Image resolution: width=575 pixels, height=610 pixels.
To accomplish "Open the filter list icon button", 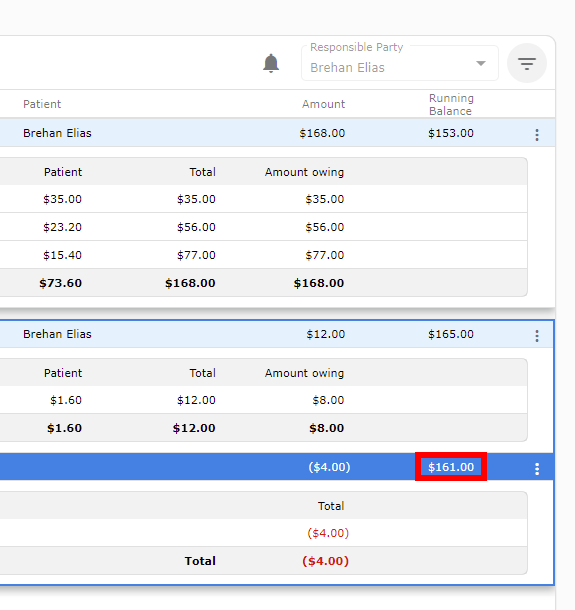I will point(527,63).
